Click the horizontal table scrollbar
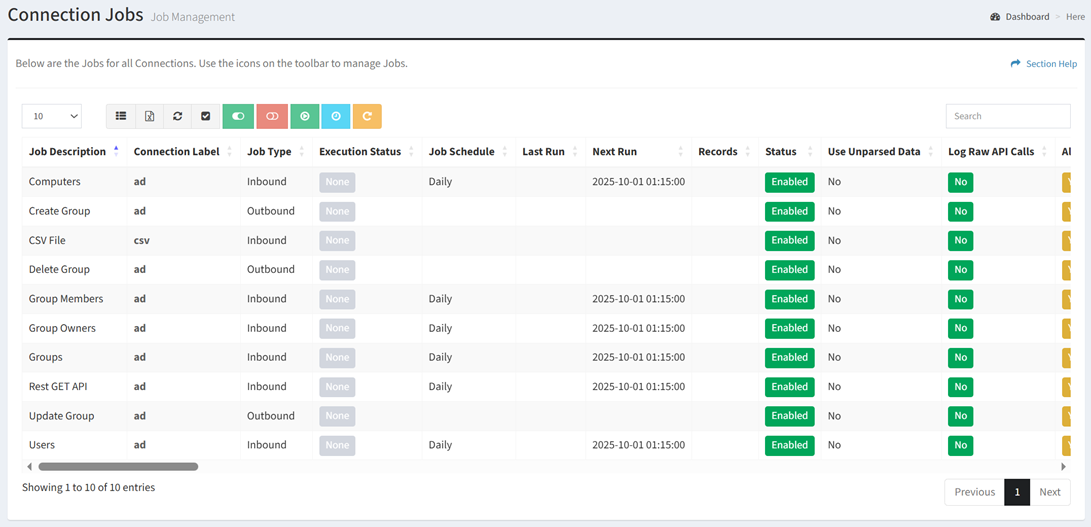Screen dimensions: 1091x527 click(118, 467)
